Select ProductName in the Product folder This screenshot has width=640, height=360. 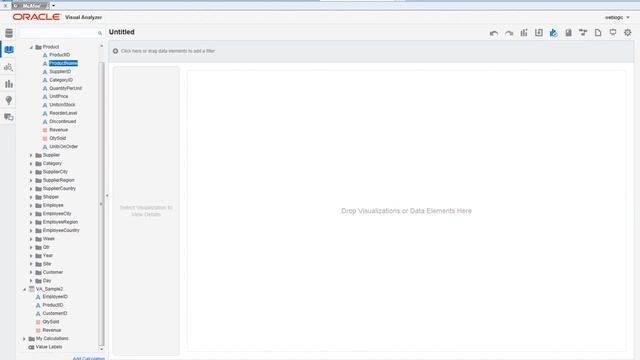63,63
